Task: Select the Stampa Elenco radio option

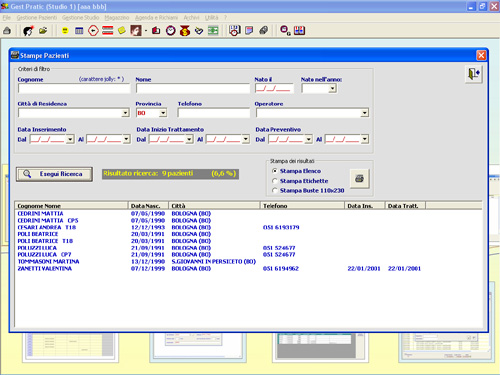Action: (275, 171)
